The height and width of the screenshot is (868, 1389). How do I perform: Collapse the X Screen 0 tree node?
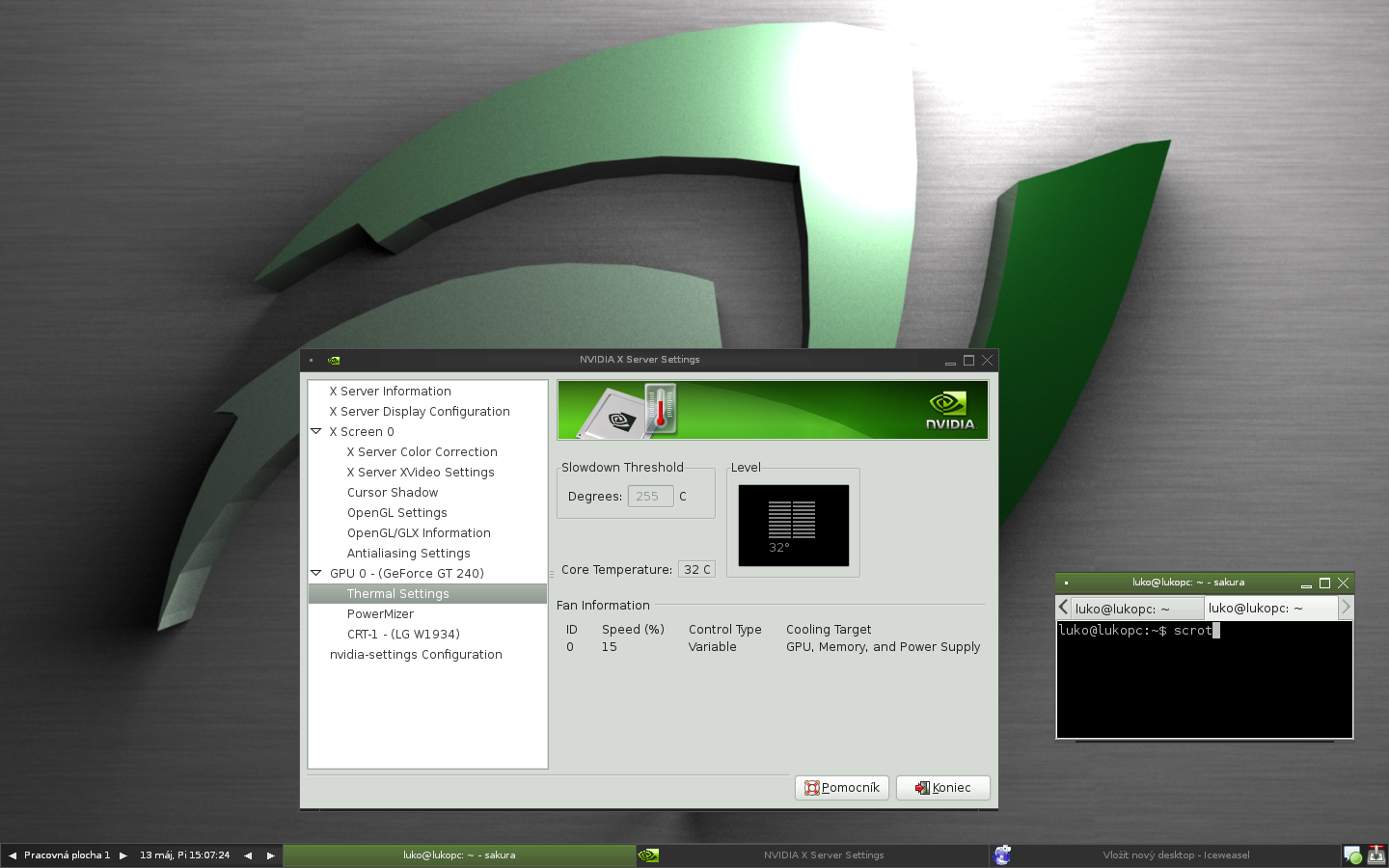[315, 431]
